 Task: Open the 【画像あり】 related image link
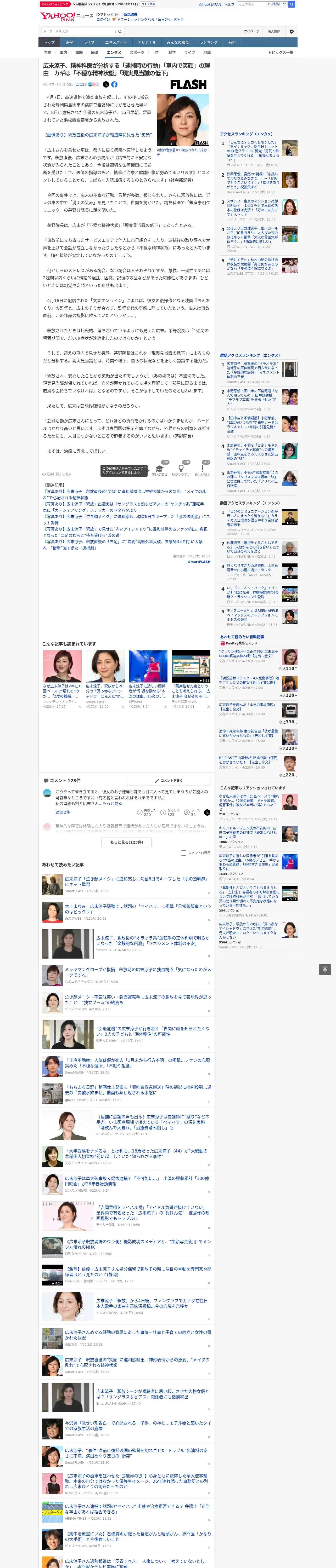click(x=98, y=135)
